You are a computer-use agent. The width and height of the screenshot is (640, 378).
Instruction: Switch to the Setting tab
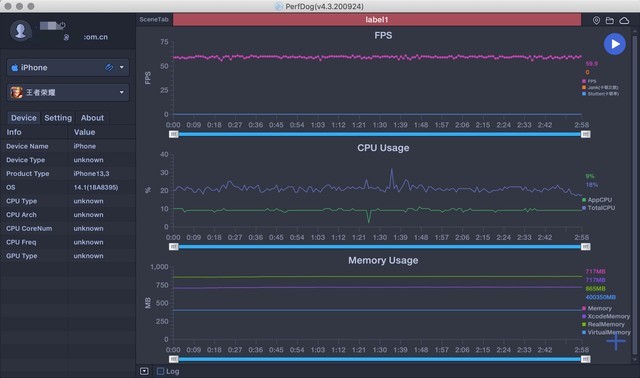[58, 118]
